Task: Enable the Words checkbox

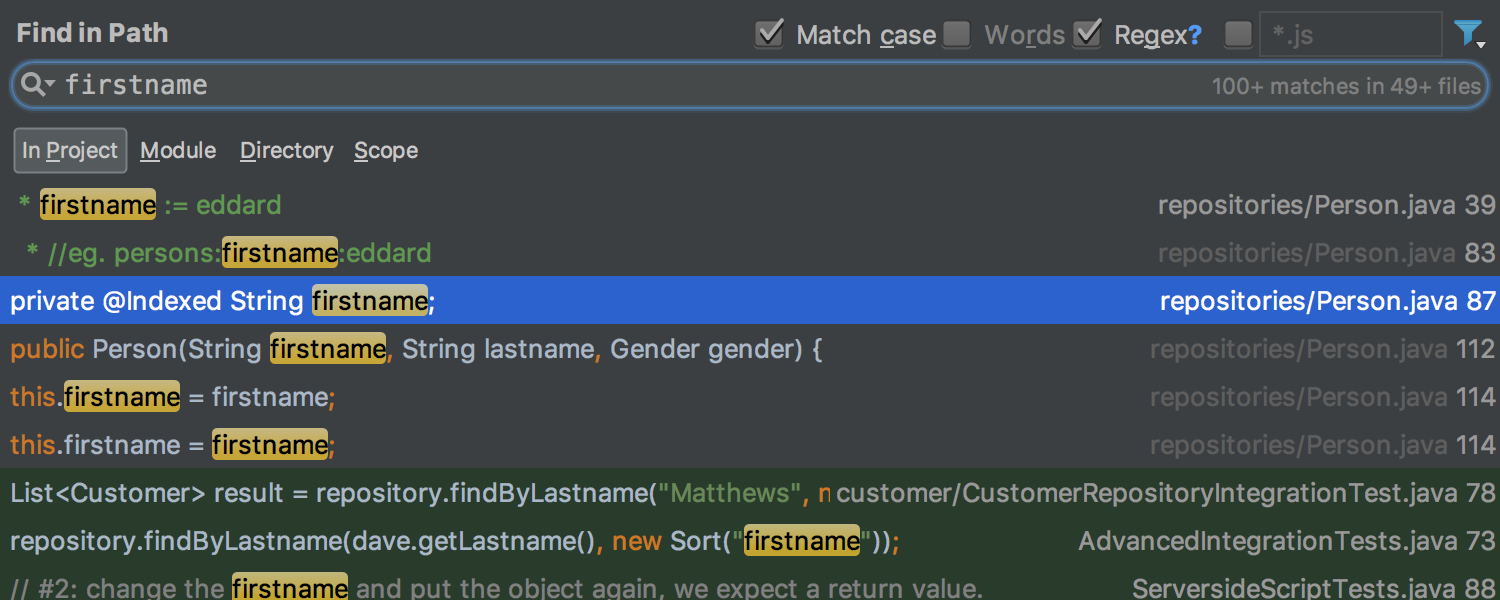Action: tap(957, 34)
